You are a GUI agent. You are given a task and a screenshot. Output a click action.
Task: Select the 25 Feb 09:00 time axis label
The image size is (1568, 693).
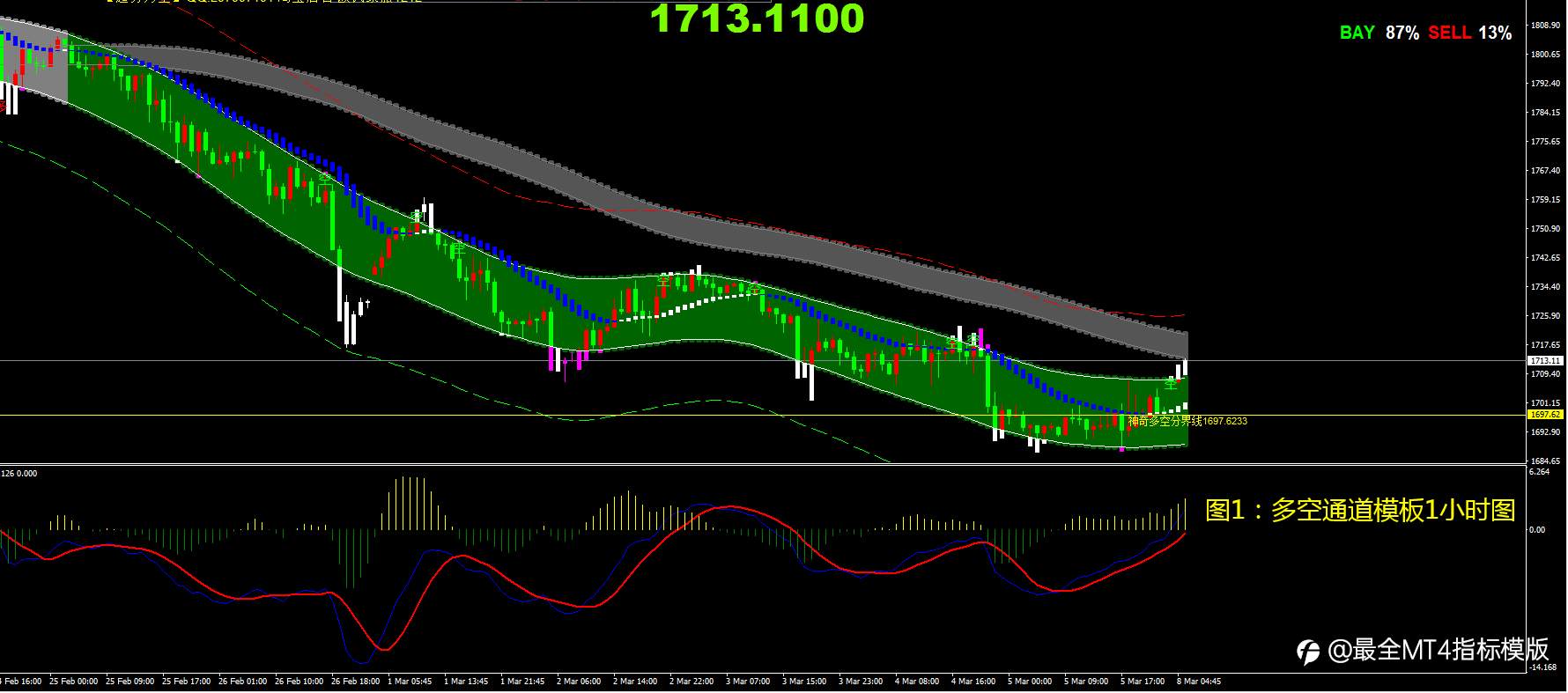[130, 682]
